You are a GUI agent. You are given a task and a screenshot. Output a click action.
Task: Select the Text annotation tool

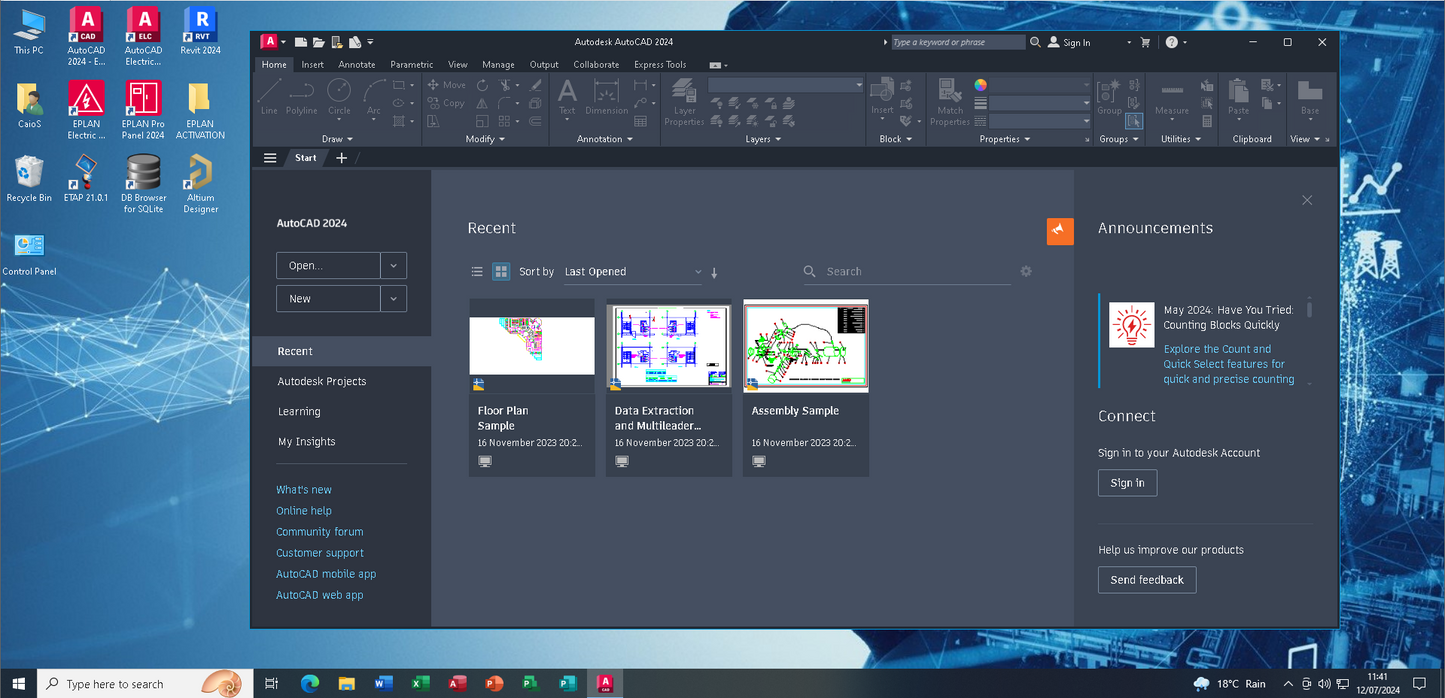click(567, 98)
